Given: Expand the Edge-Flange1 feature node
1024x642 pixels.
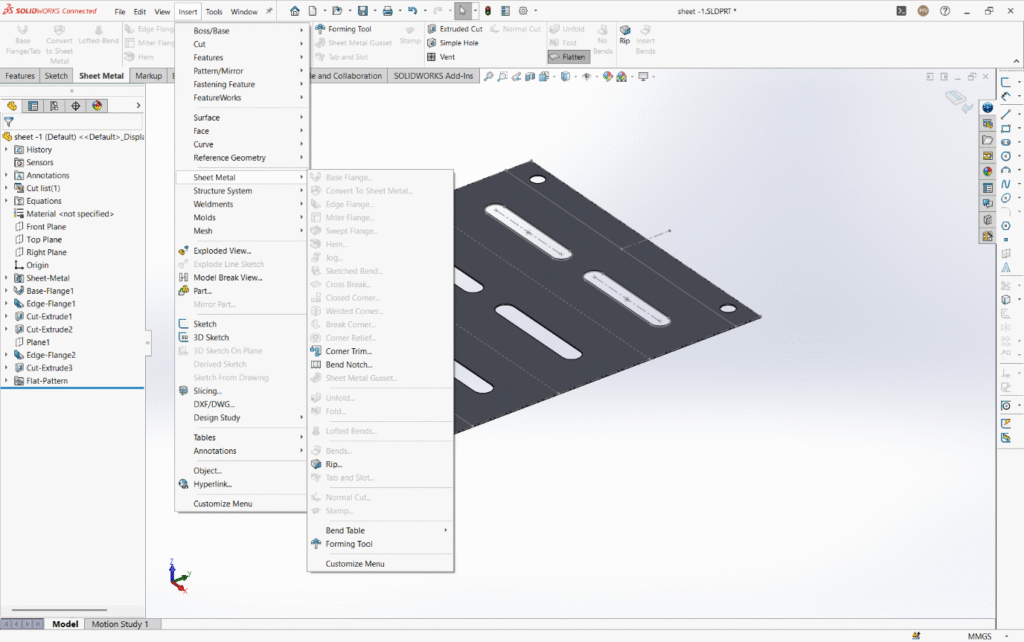Looking at the screenshot, I should click(x=7, y=303).
